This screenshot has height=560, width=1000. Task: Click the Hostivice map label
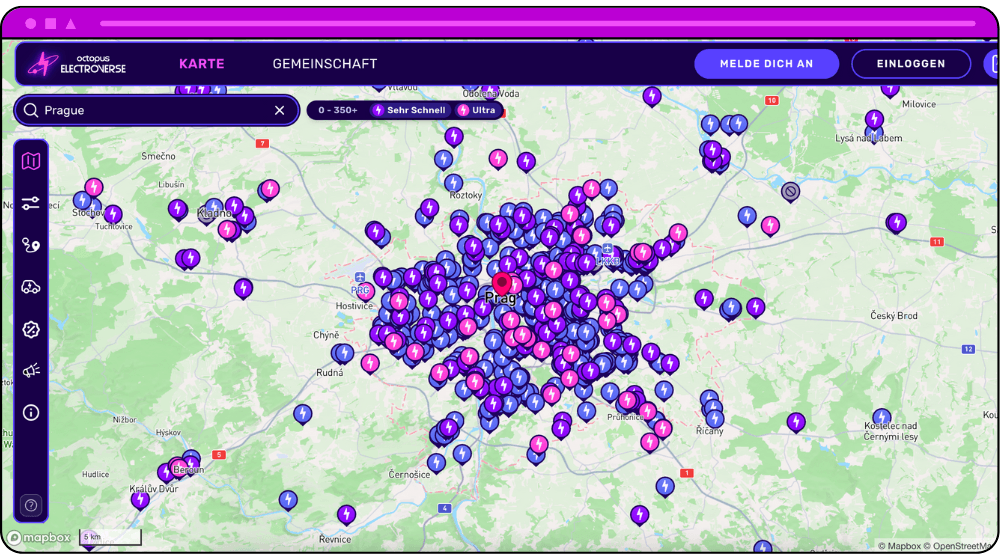(x=354, y=306)
